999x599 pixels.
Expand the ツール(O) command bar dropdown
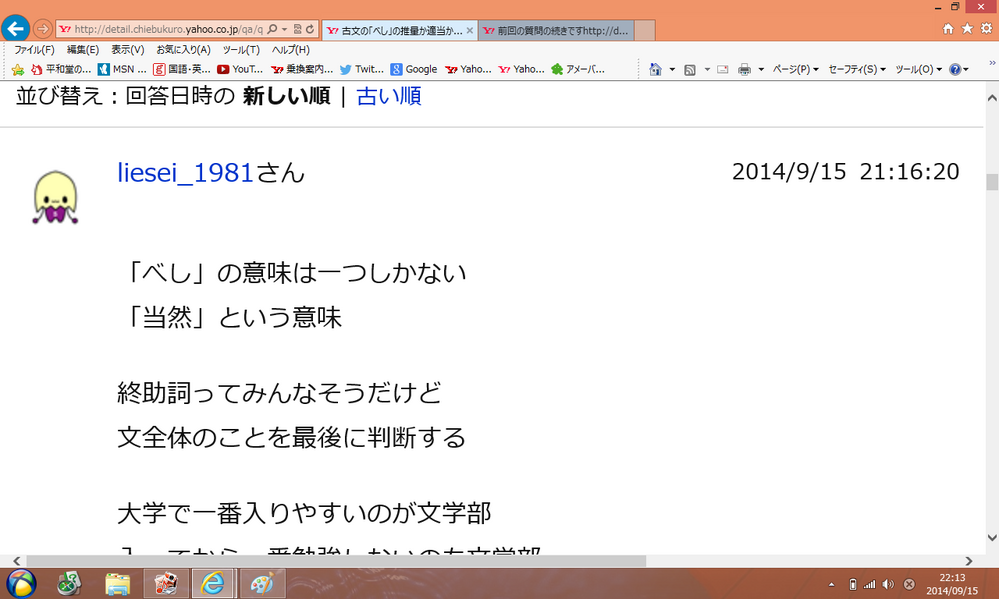click(x=918, y=69)
